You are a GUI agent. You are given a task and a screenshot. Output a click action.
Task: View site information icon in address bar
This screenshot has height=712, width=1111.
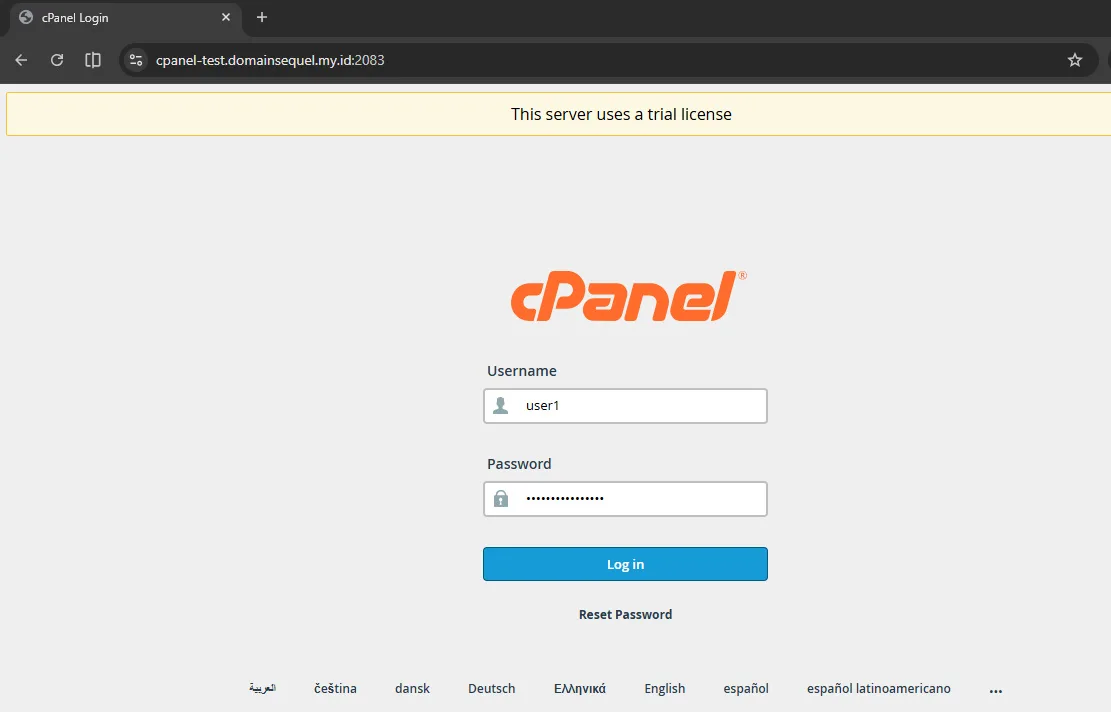(x=136, y=60)
